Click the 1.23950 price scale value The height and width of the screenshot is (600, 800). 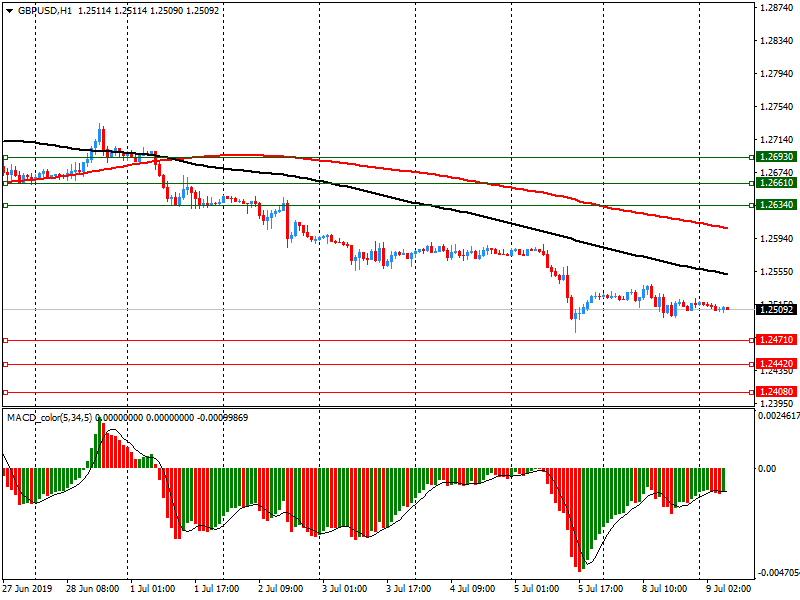(777, 404)
